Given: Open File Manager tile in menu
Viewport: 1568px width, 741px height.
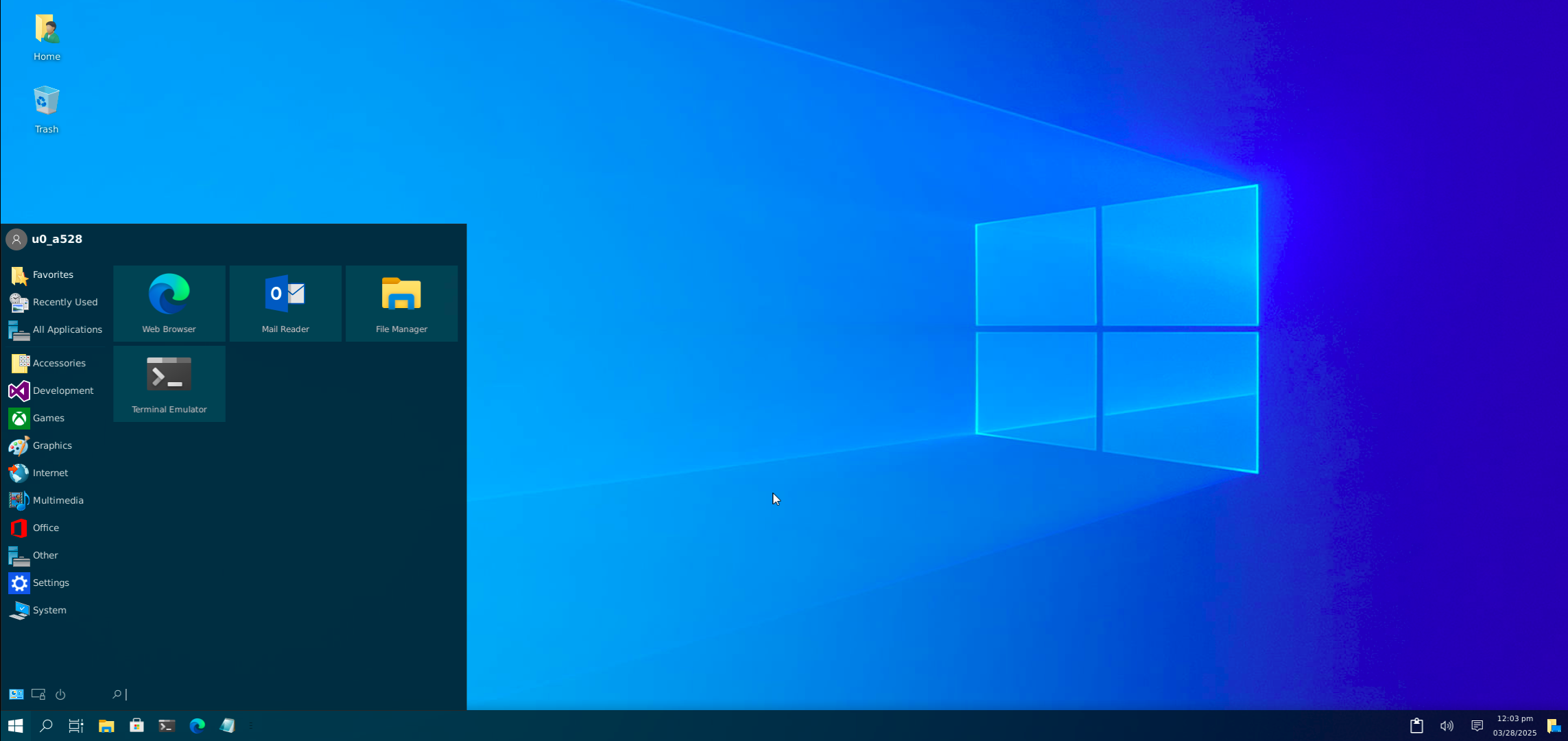Looking at the screenshot, I should tap(401, 303).
